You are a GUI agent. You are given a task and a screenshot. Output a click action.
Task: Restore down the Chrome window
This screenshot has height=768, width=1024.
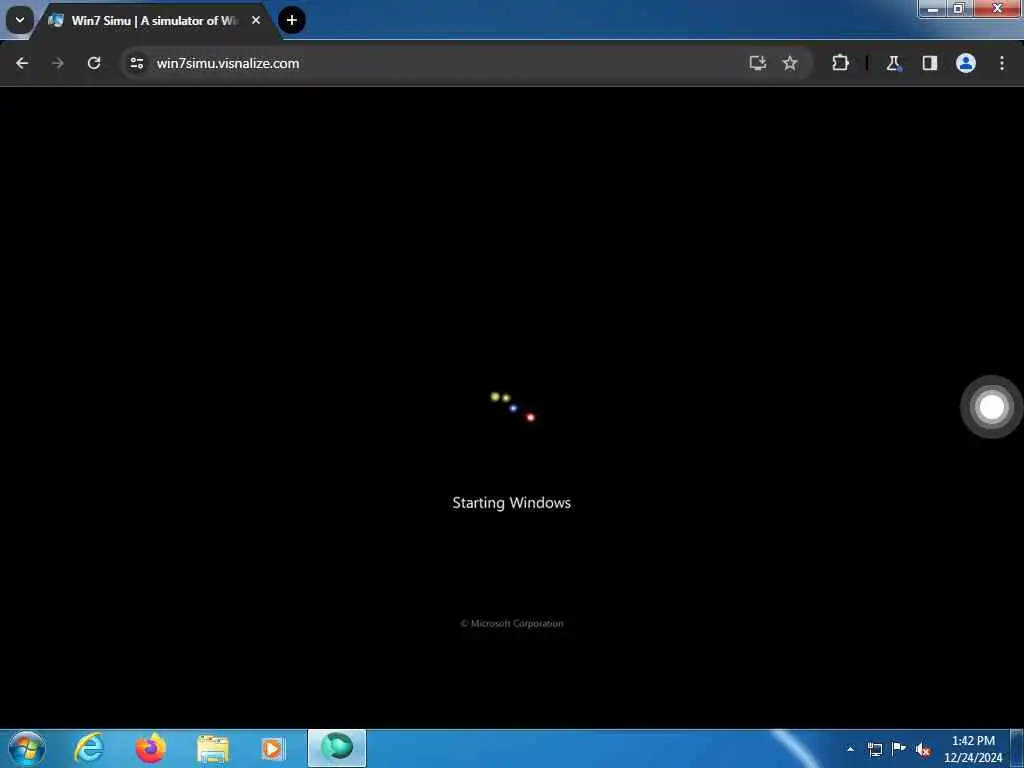pyautogui.click(x=959, y=8)
